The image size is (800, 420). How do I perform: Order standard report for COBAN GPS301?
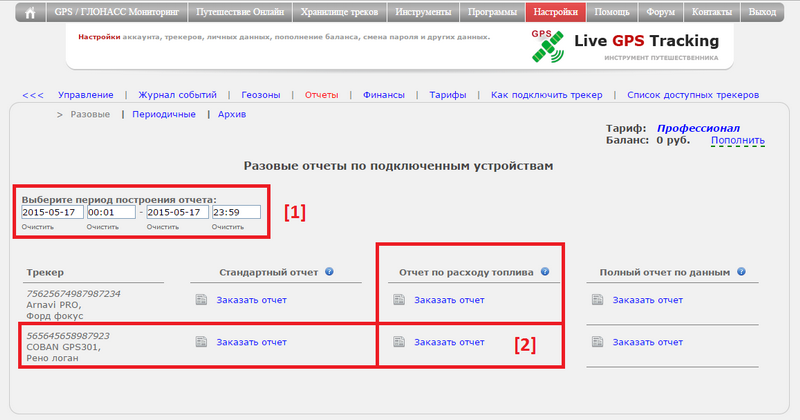[251, 342]
